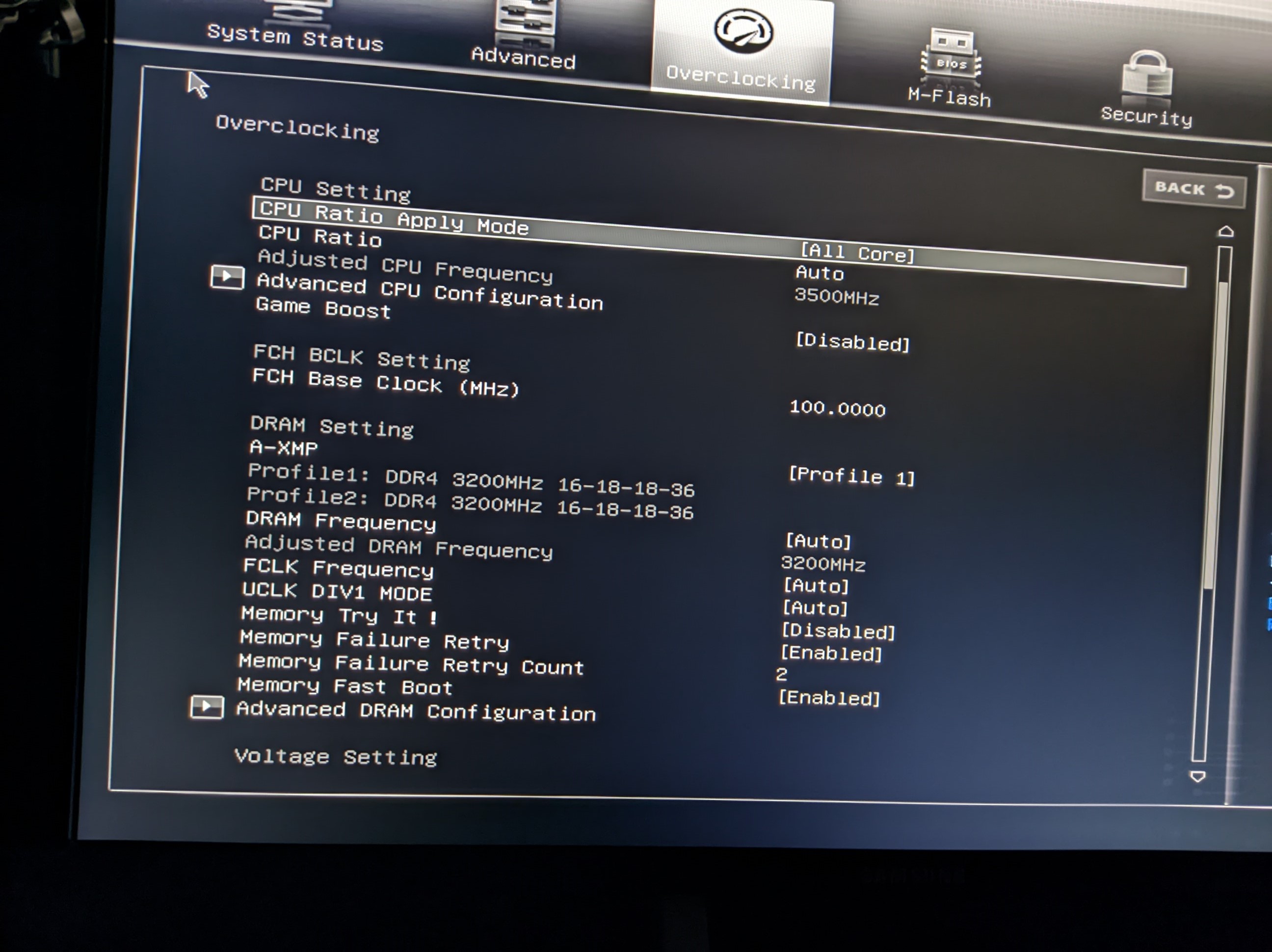Click arrow icon beside Advanced CPU Configuration

227,277
